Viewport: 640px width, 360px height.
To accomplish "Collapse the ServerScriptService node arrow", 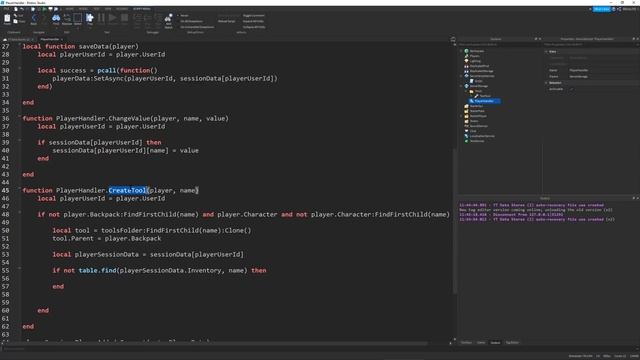I will tap(461, 76).
